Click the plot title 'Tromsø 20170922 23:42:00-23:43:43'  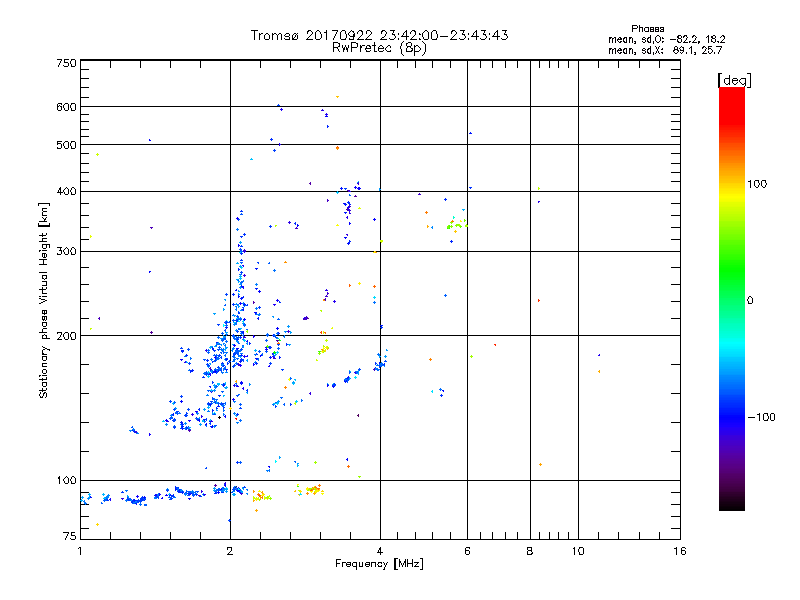[379, 35]
